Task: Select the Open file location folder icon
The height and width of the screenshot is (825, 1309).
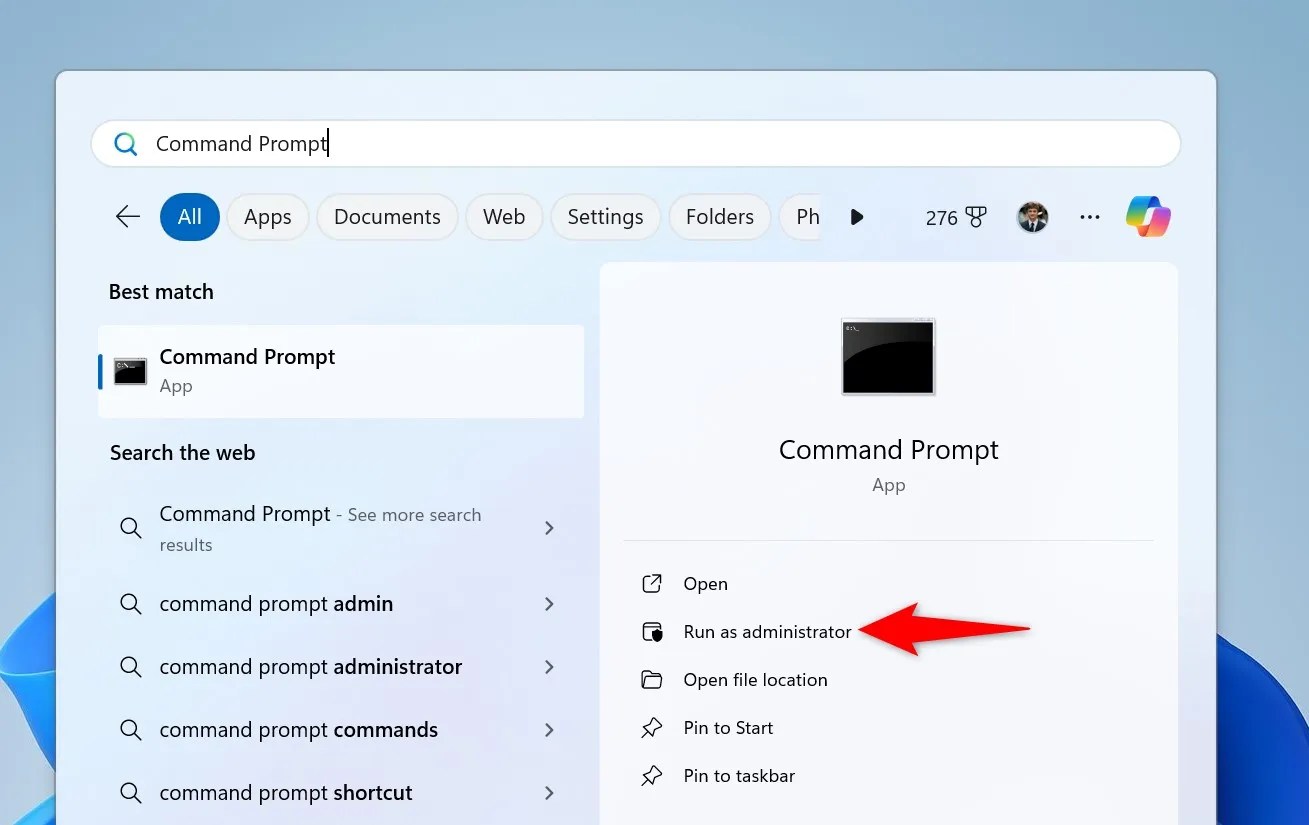Action: click(652, 679)
